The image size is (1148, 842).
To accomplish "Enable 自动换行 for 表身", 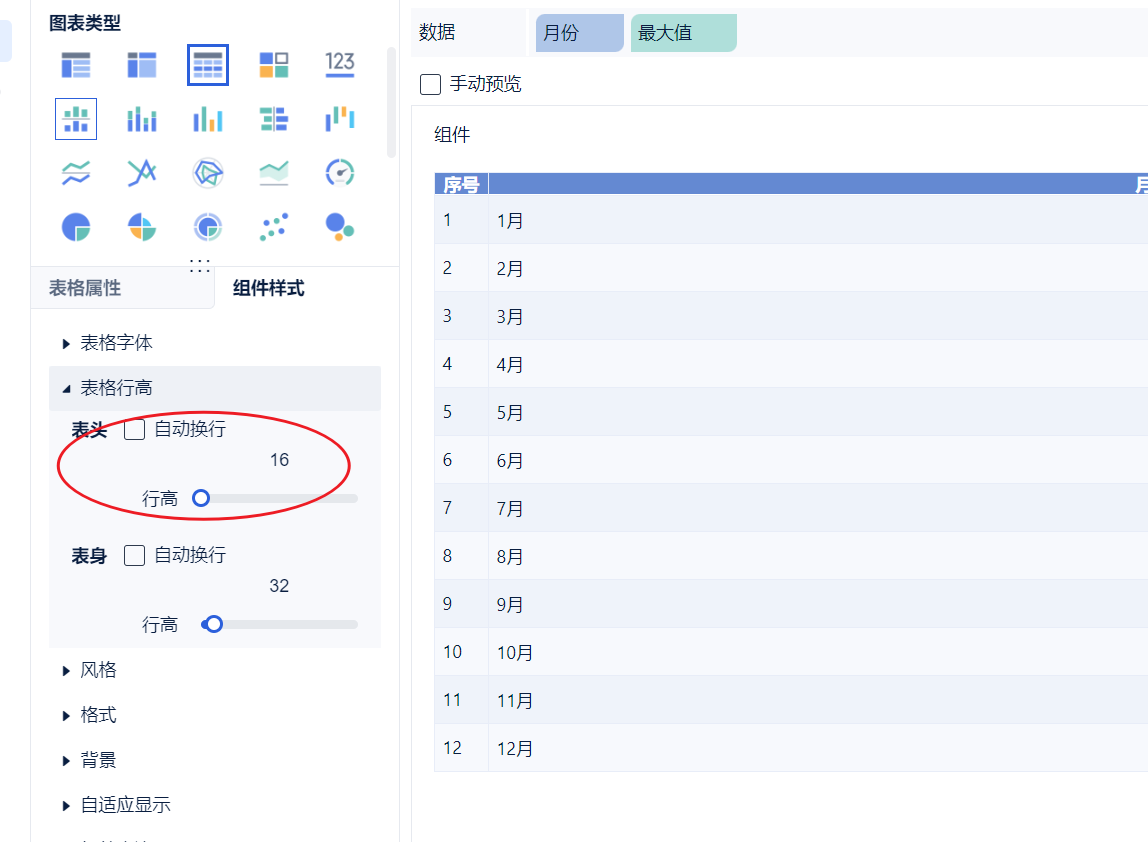I will coord(135,556).
